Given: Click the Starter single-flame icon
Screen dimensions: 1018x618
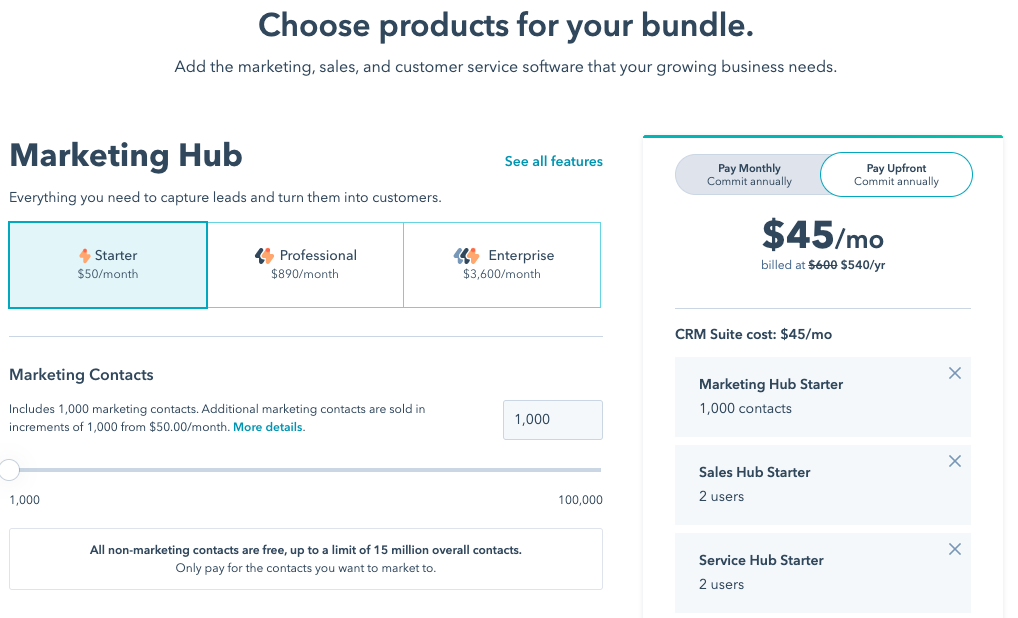Looking at the screenshot, I should tap(84, 255).
